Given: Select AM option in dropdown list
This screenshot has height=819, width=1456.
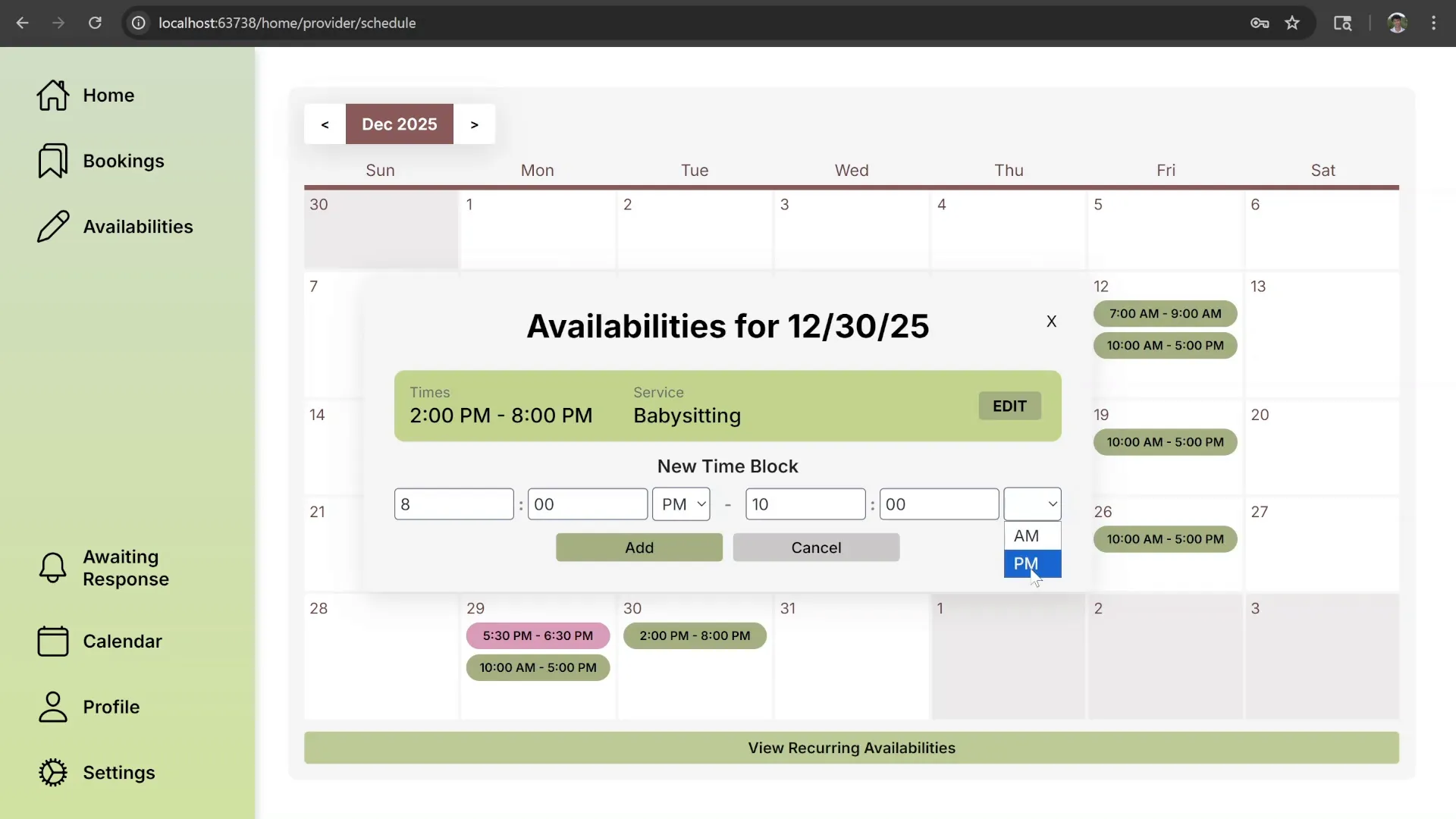Looking at the screenshot, I should coord(1032,536).
